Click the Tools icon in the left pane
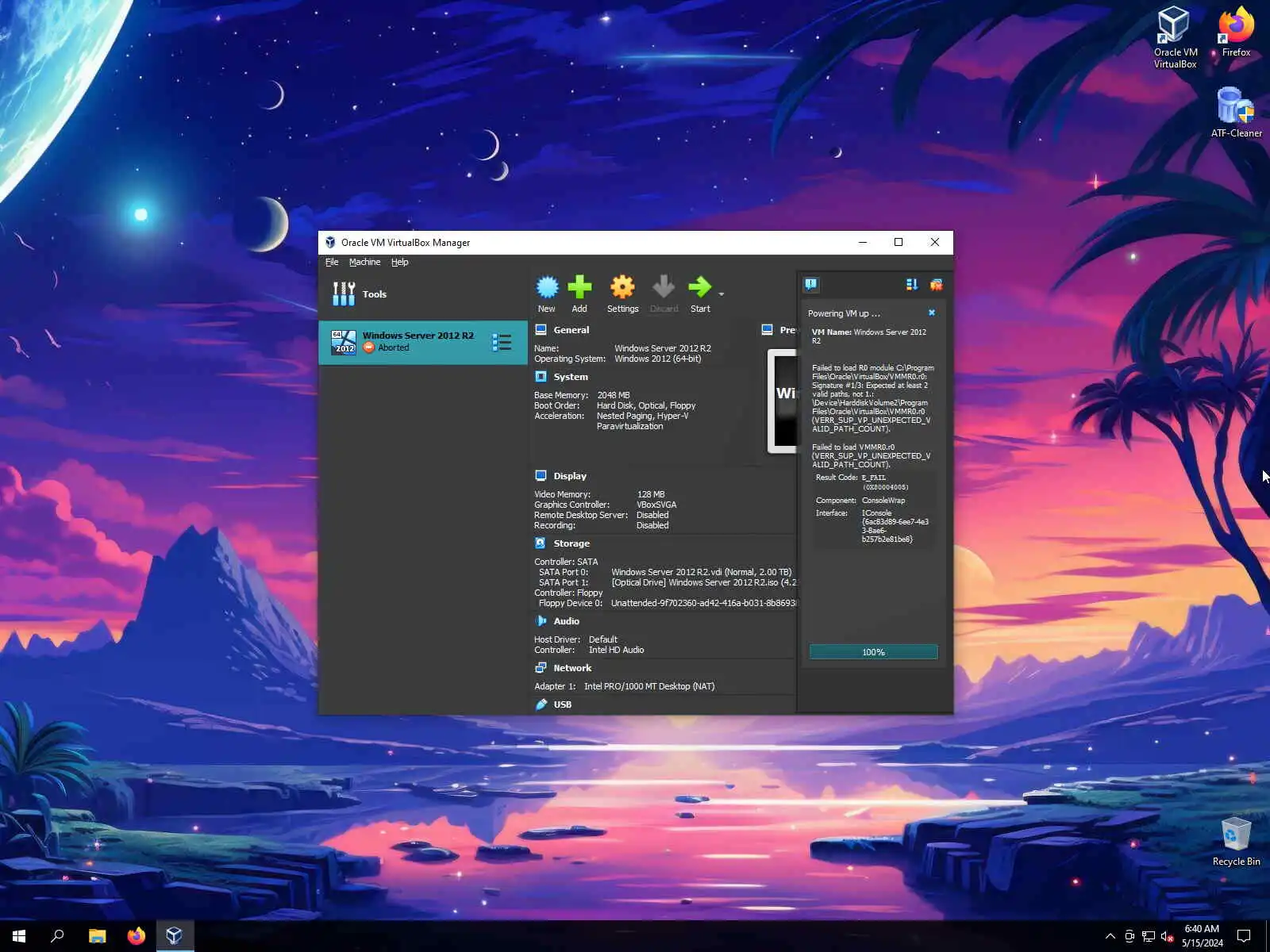The height and width of the screenshot is (952, 1270). (344, 294)
